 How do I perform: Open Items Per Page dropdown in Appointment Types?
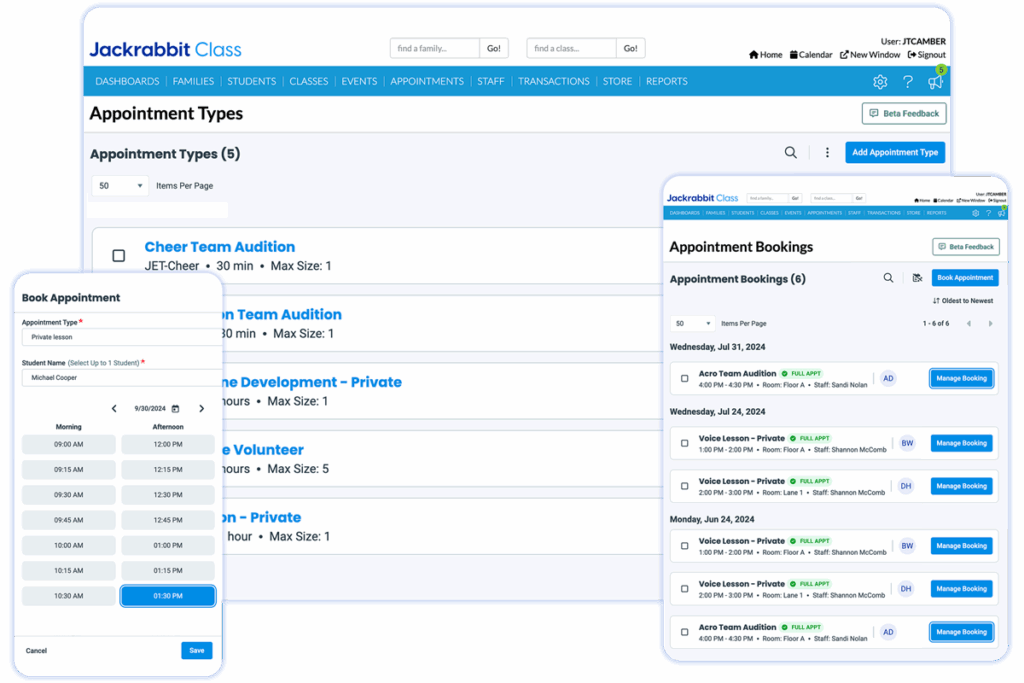120,186
